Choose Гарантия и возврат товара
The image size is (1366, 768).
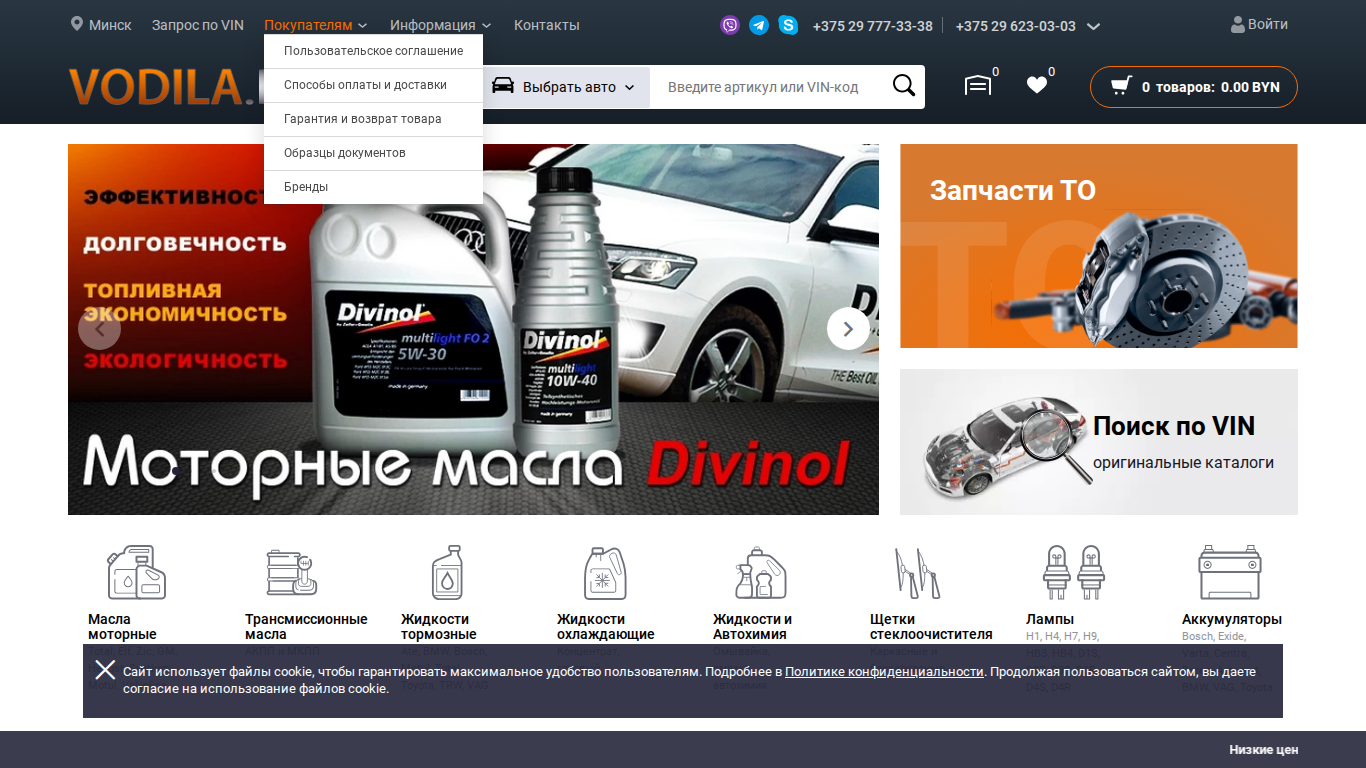coord(373,119)
